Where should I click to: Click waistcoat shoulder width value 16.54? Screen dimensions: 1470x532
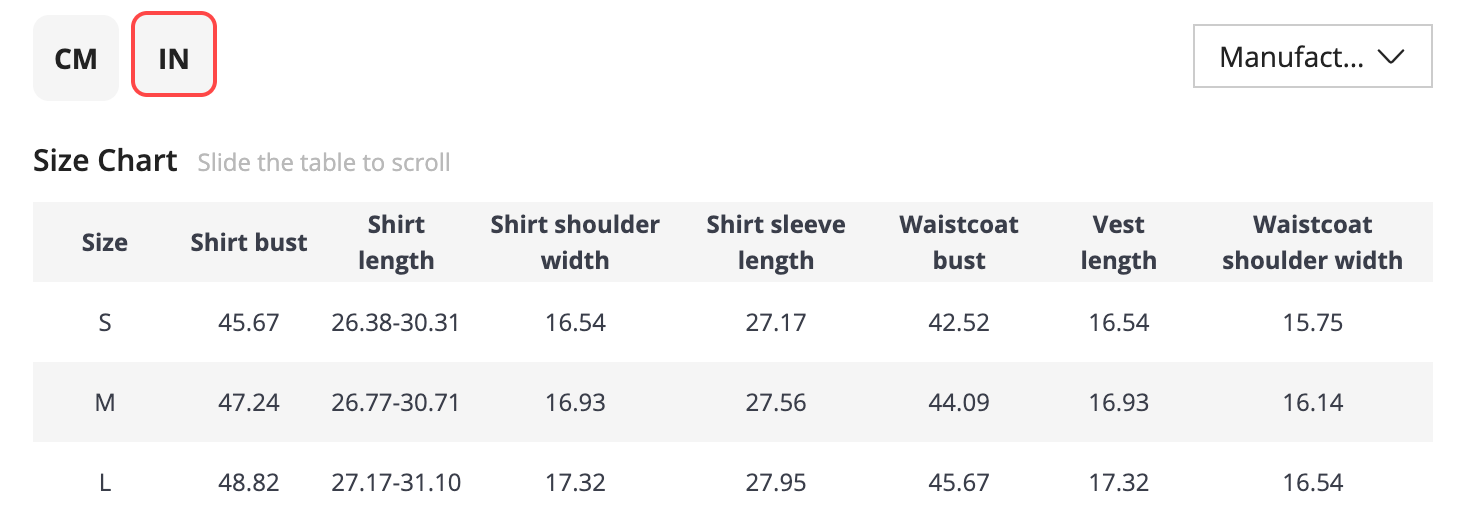(x=1312, y=483)
